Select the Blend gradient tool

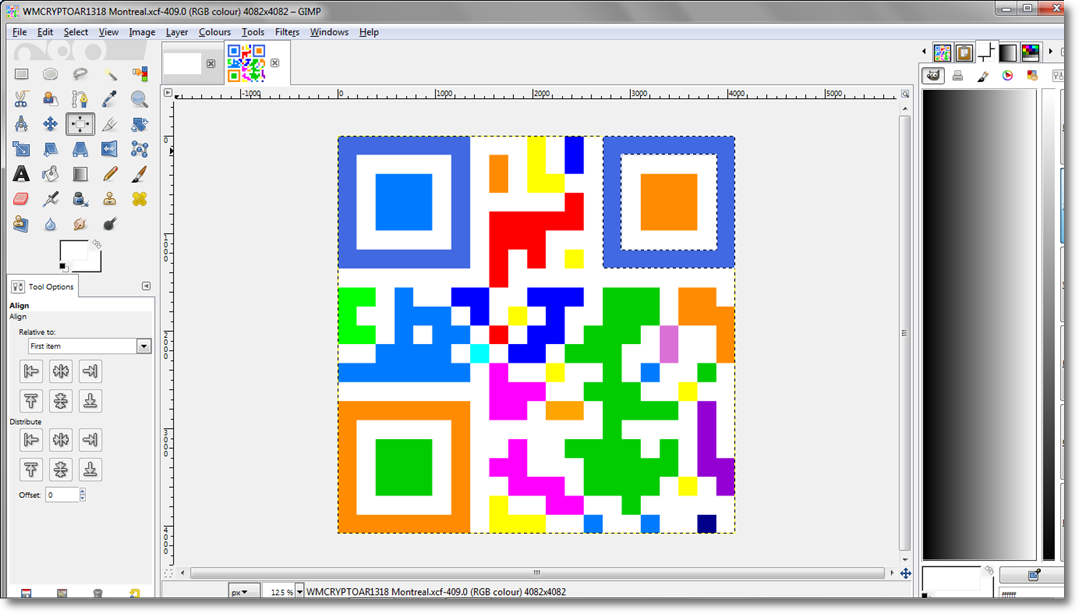pos(80,174)
